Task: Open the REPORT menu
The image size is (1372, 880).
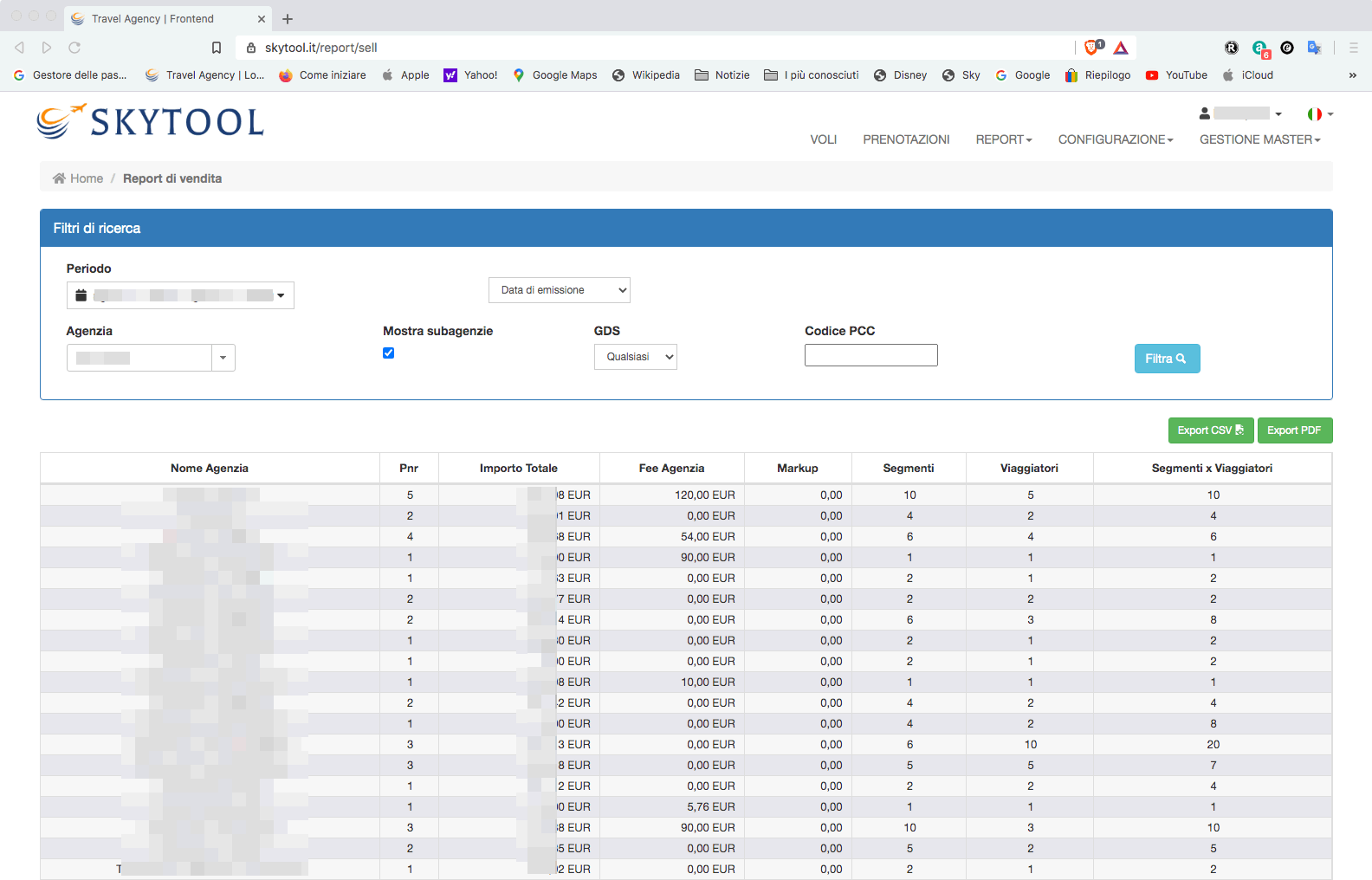Action: point(1003,139)
